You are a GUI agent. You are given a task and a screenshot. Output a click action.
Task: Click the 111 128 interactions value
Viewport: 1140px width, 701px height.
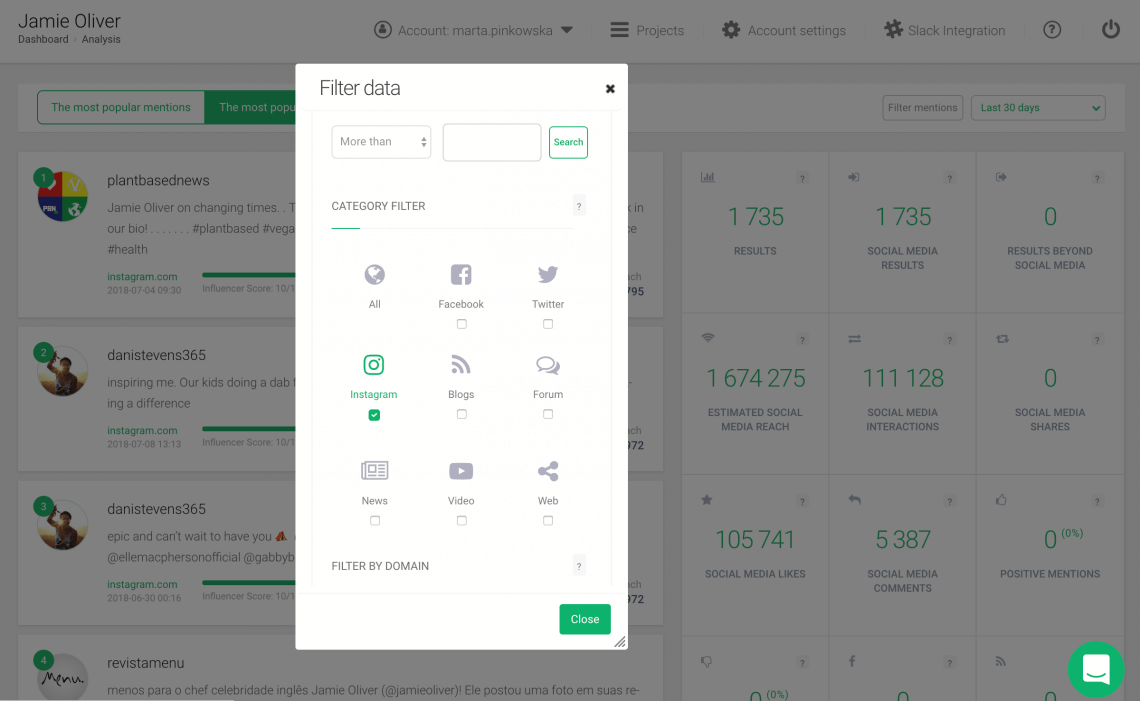click(x=902, y=378)
